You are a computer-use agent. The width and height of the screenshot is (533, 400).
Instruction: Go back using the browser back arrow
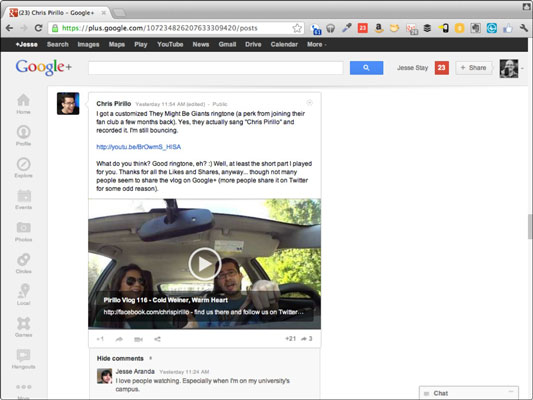tap(9, 28)
